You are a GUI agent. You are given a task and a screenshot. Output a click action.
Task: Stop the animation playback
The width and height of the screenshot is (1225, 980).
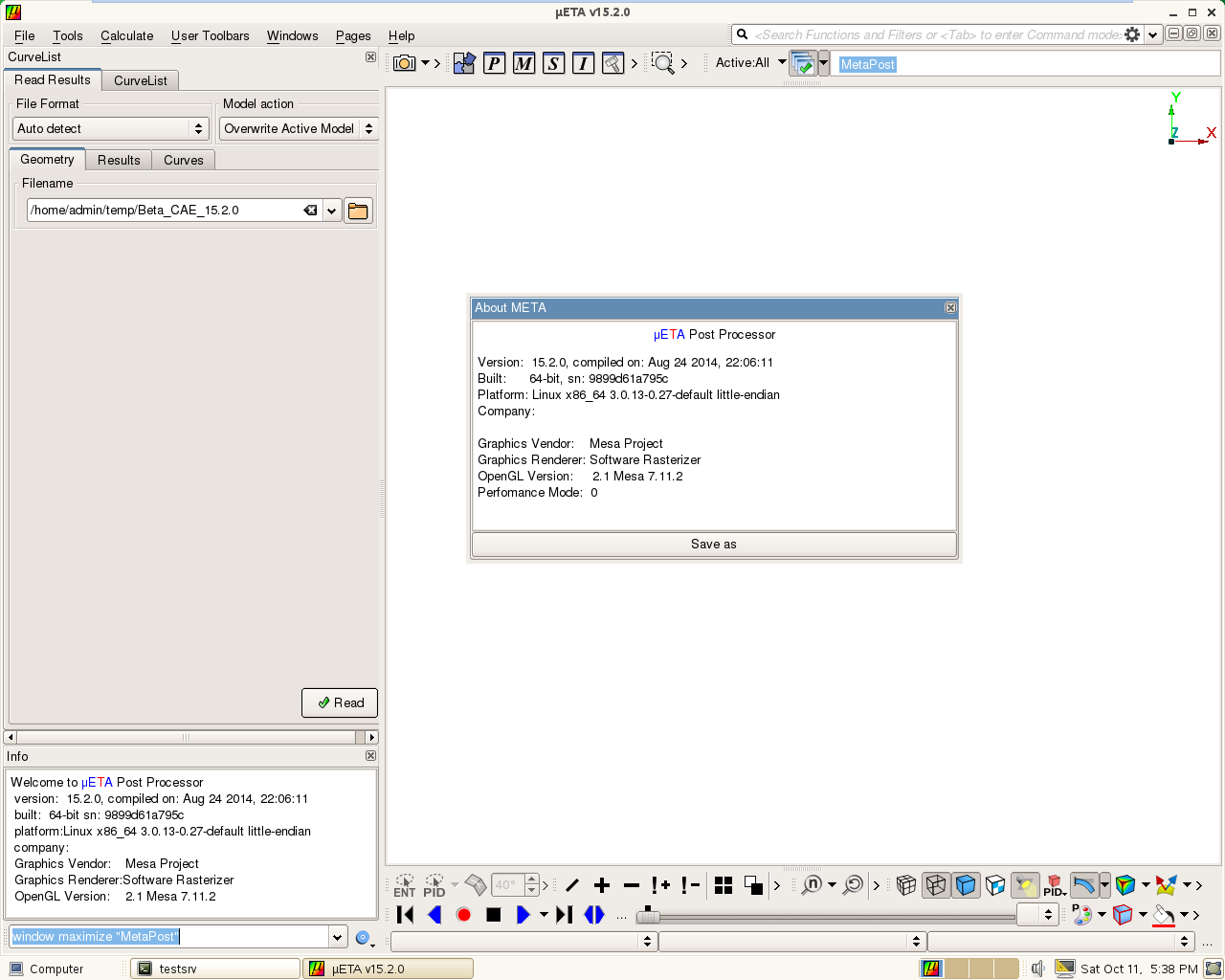click(x=494, y=915)
